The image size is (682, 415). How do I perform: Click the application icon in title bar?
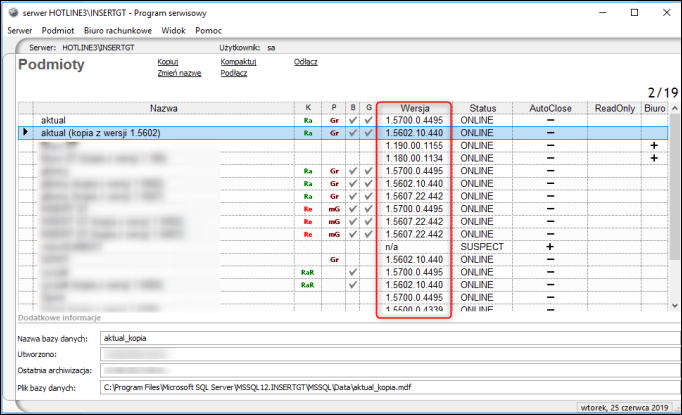pyautogui.click(x=13, y=13)
